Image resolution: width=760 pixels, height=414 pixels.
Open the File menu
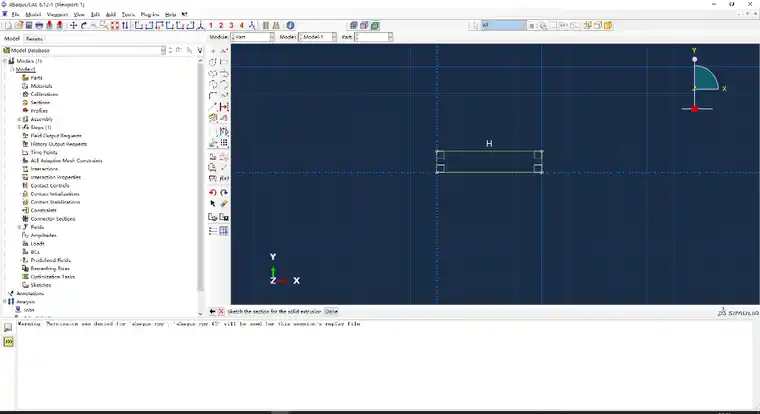[16, 15]
